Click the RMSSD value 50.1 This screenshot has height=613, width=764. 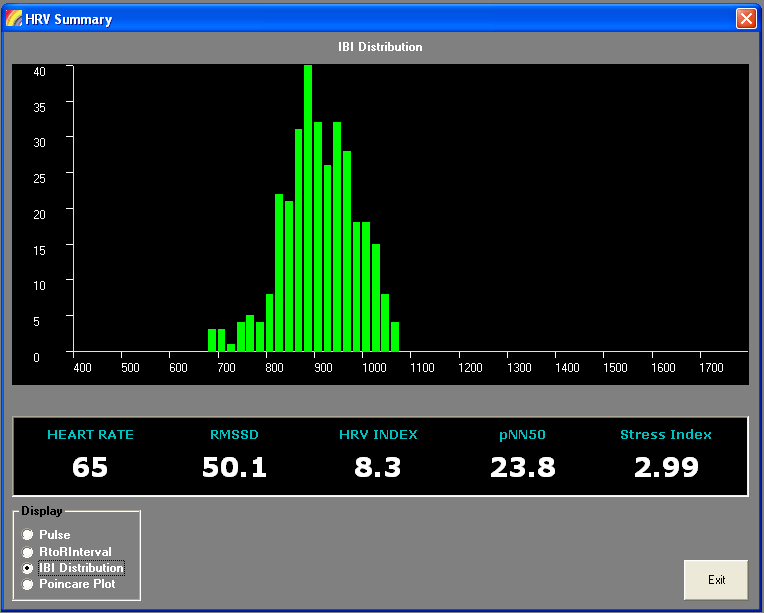click(x=234, y=467)
